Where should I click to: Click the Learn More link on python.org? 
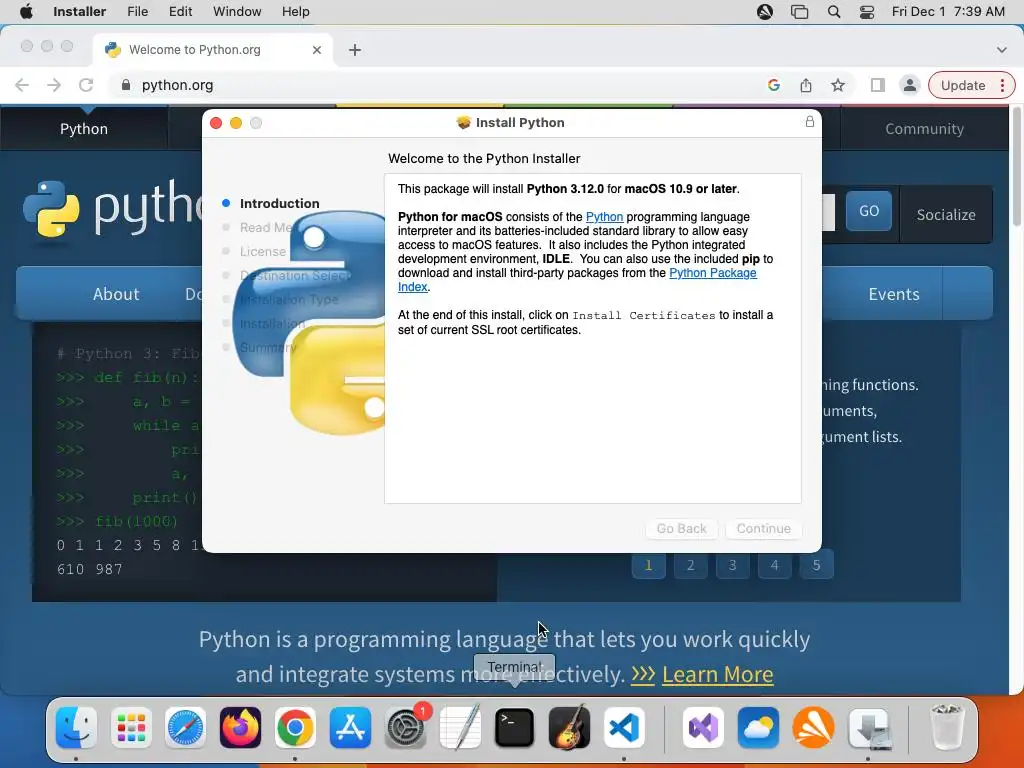(717, 674)
